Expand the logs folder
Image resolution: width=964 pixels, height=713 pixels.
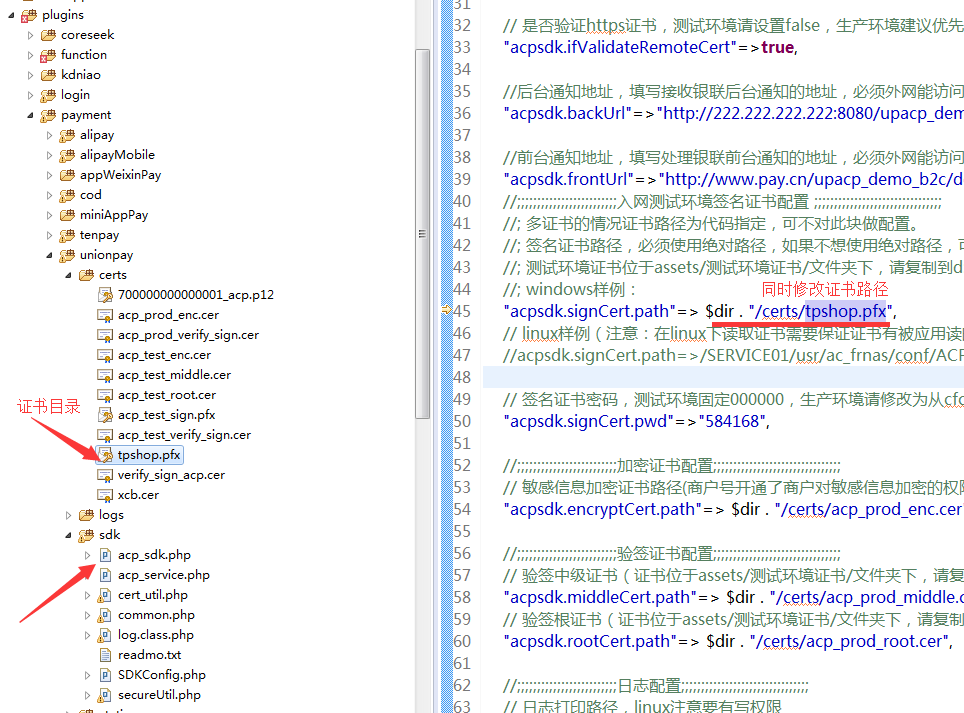(x=68, y=515)
